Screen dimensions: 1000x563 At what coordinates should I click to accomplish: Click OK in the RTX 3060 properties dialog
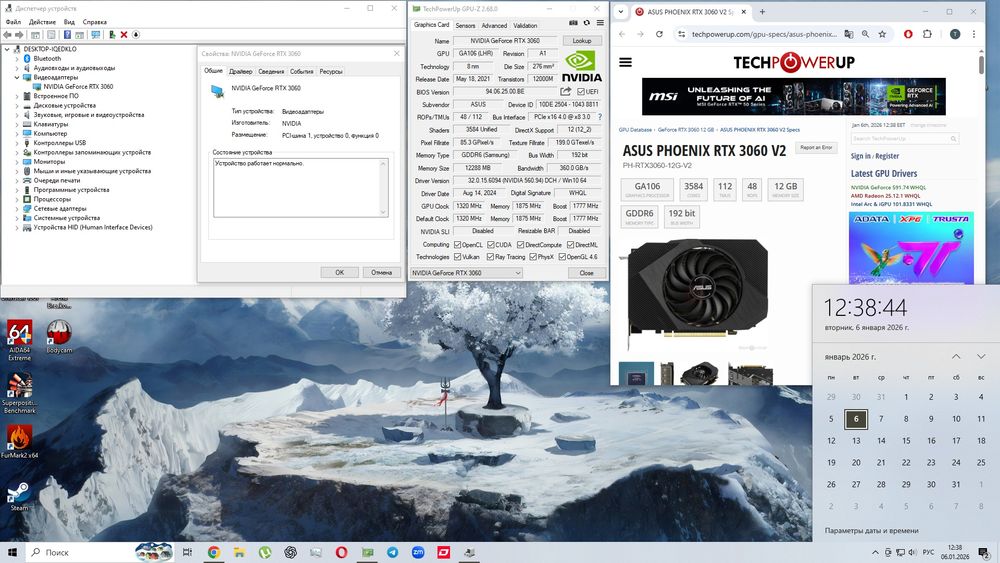point(339,272)
